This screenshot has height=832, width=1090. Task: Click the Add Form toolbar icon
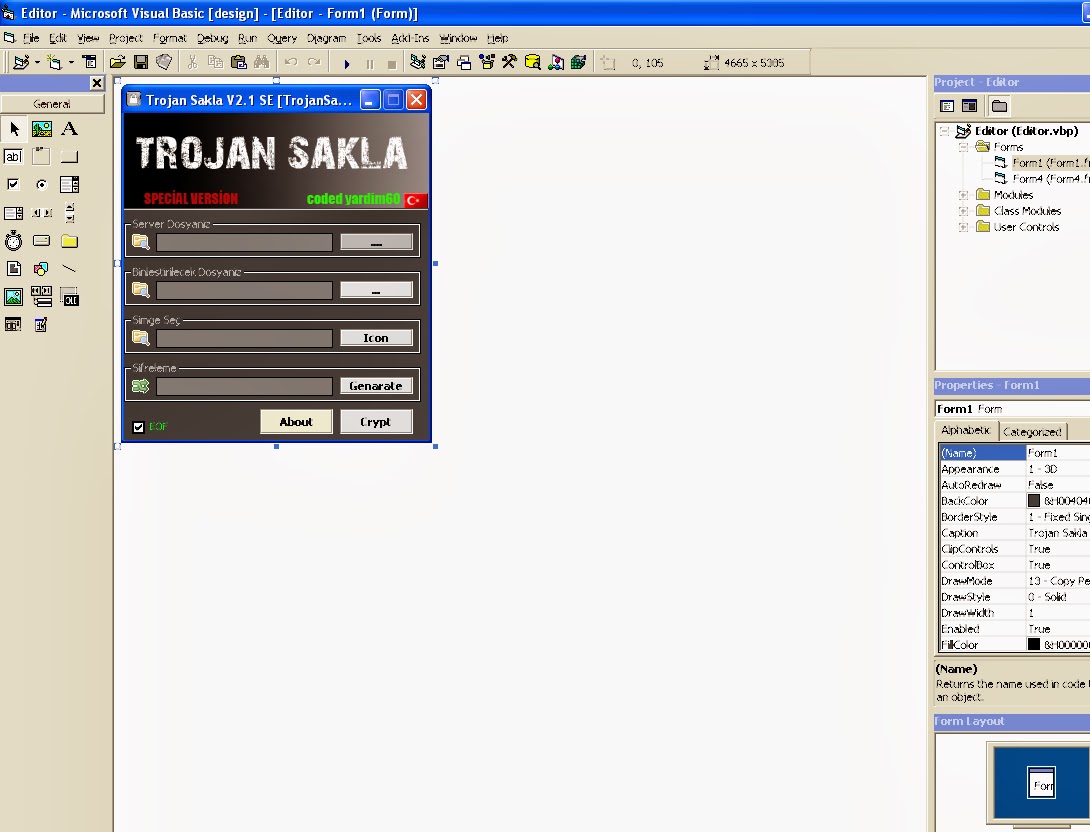coord(54,63)
